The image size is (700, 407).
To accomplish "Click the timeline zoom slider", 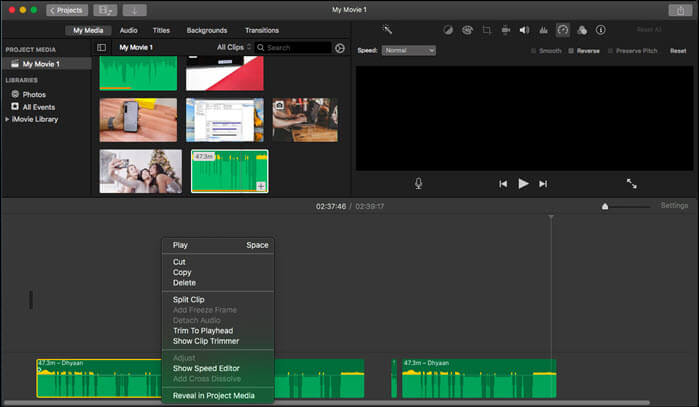I will point(604,206).
